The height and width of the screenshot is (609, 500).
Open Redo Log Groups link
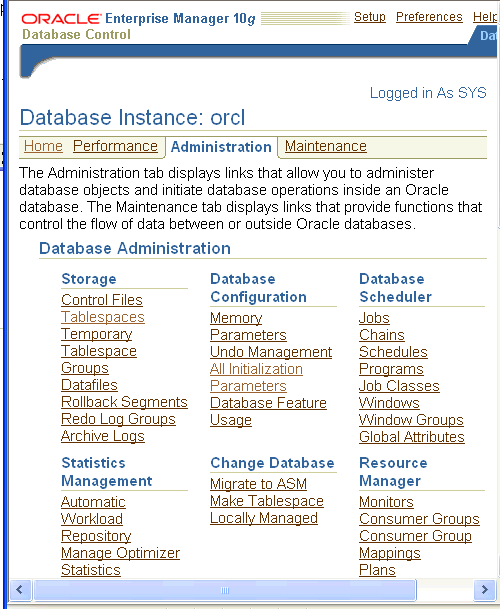coord(118,419)
